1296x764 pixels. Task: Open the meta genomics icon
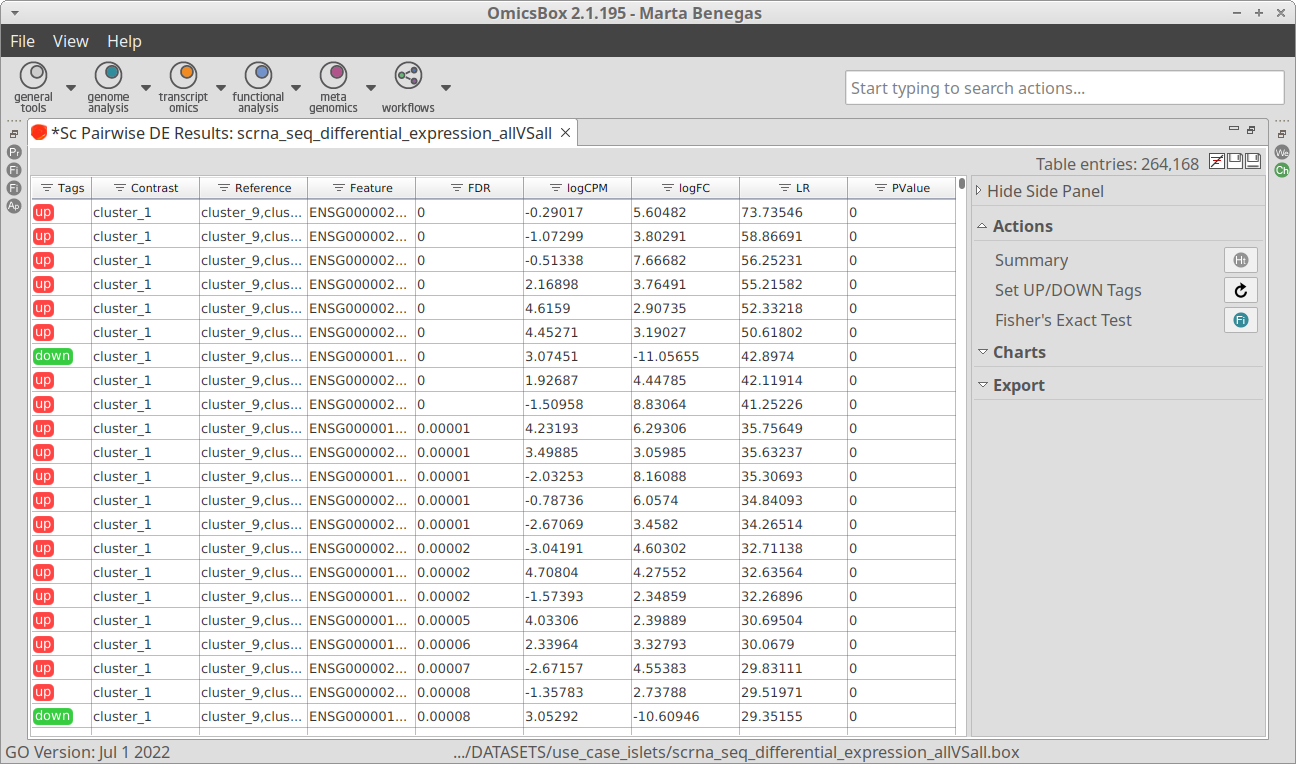tap(333, 76)
